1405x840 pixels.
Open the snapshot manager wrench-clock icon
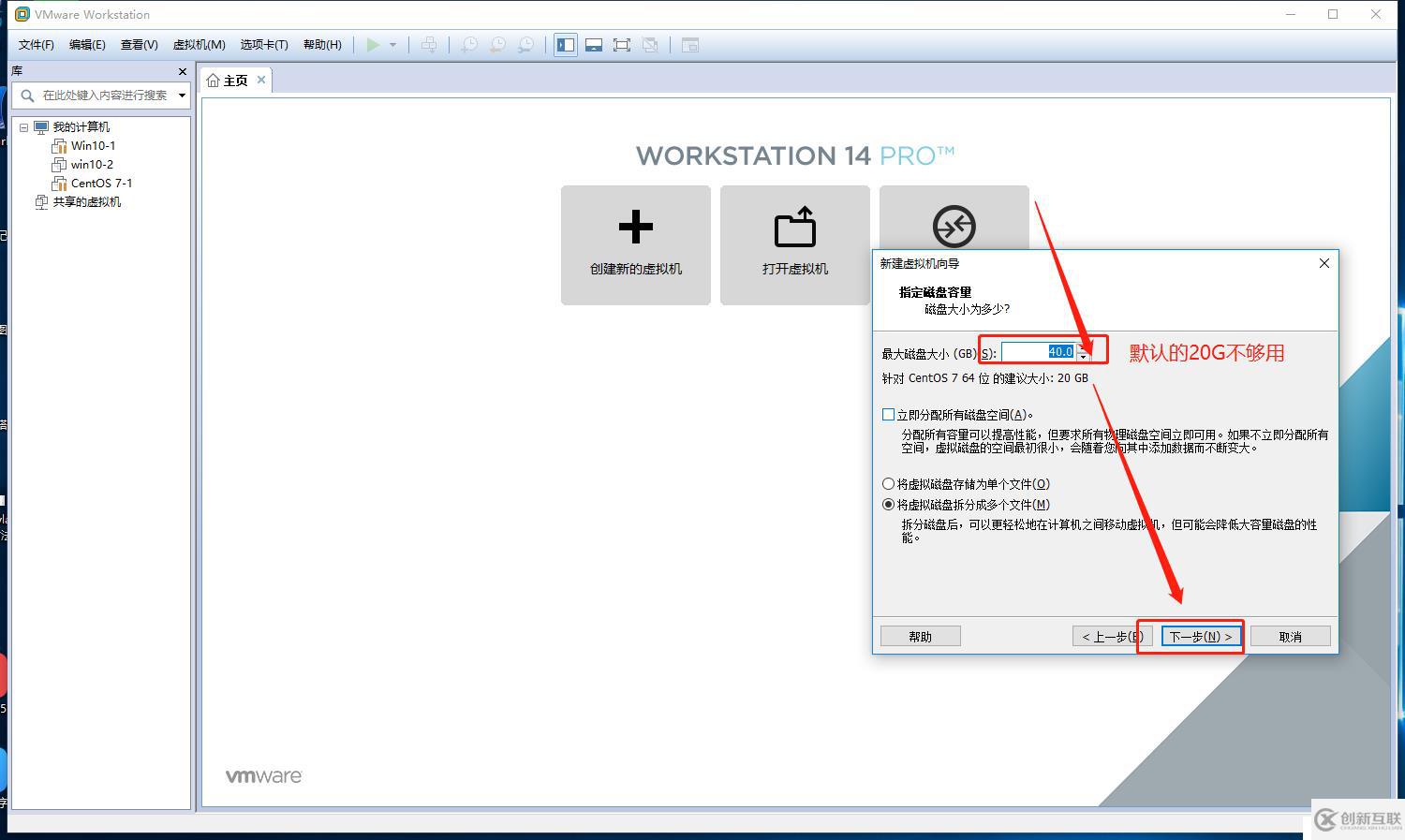pos(526,45)
